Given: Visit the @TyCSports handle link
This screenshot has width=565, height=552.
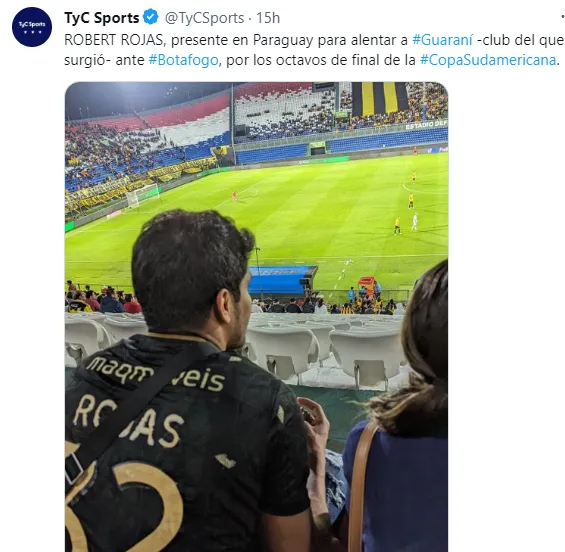Looking at the screenshot, I should pos(204,18).
